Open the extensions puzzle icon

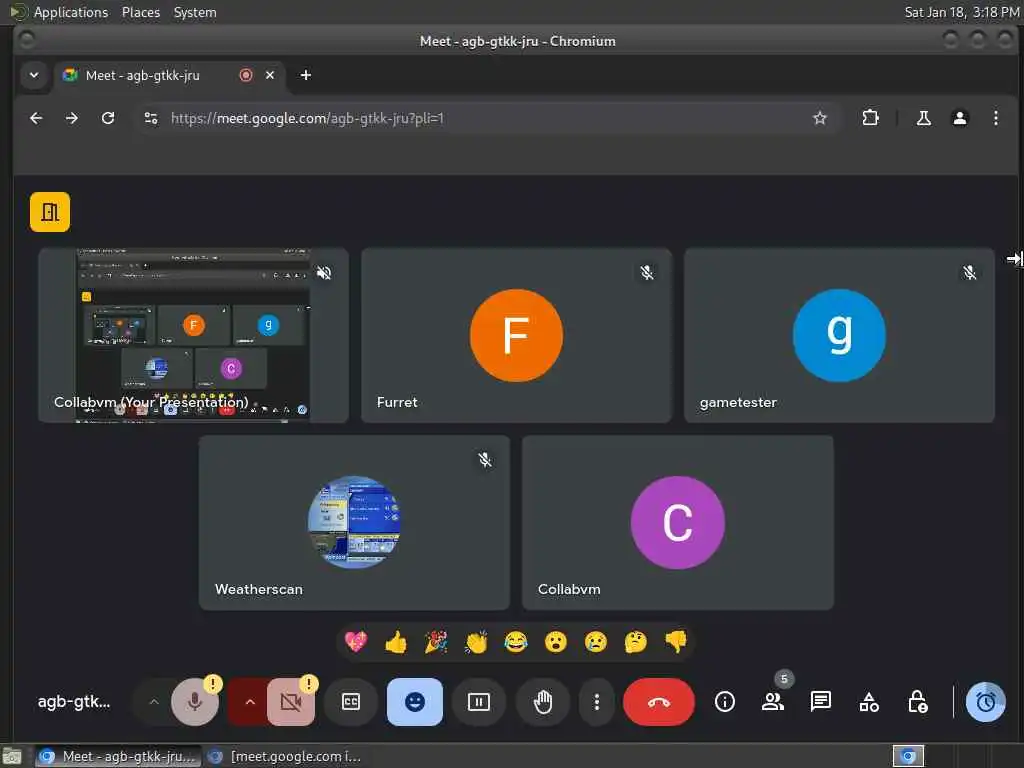tap(870, 118)
